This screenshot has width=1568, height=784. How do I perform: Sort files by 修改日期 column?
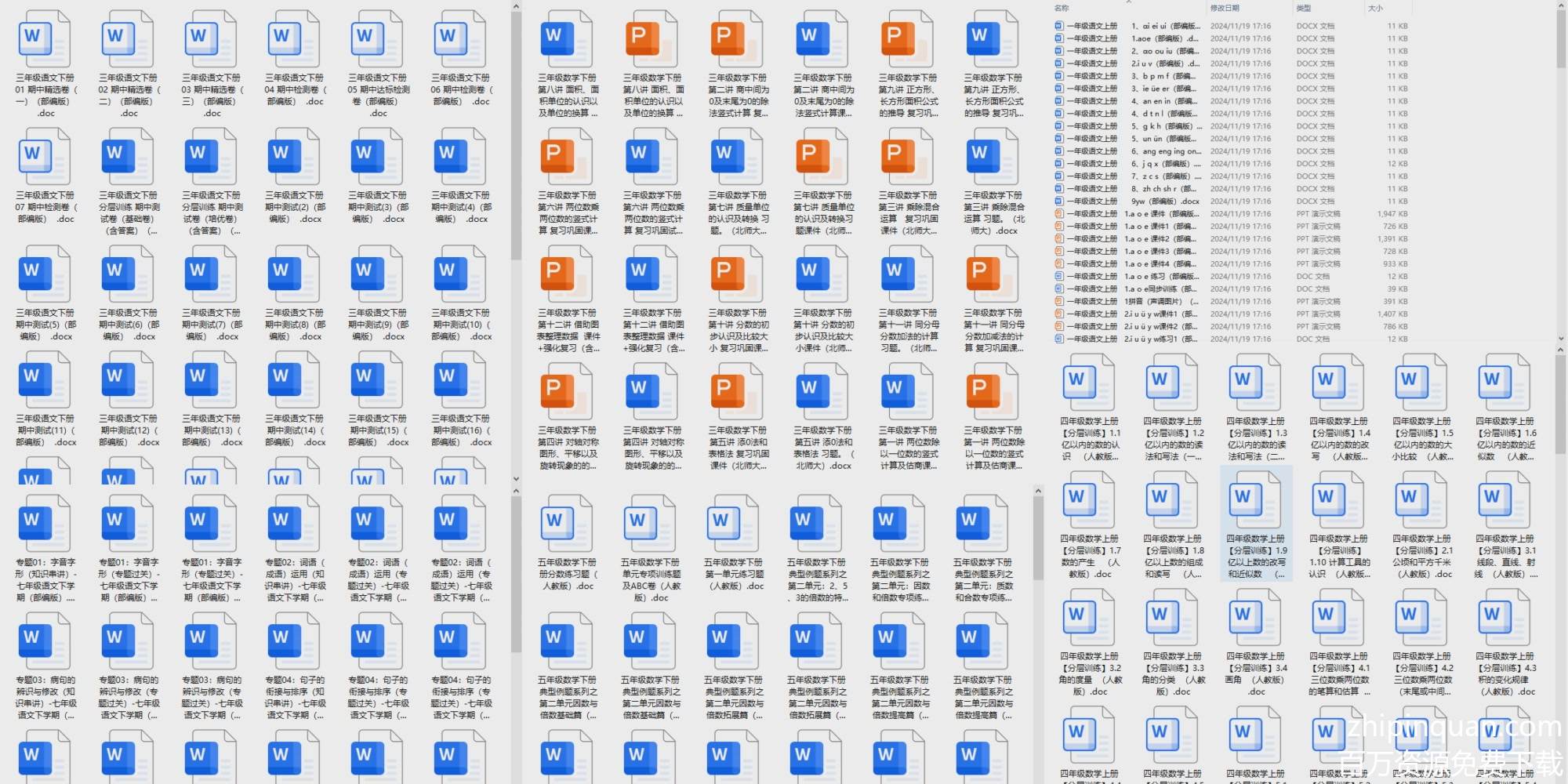click(x=1225, y=8)
